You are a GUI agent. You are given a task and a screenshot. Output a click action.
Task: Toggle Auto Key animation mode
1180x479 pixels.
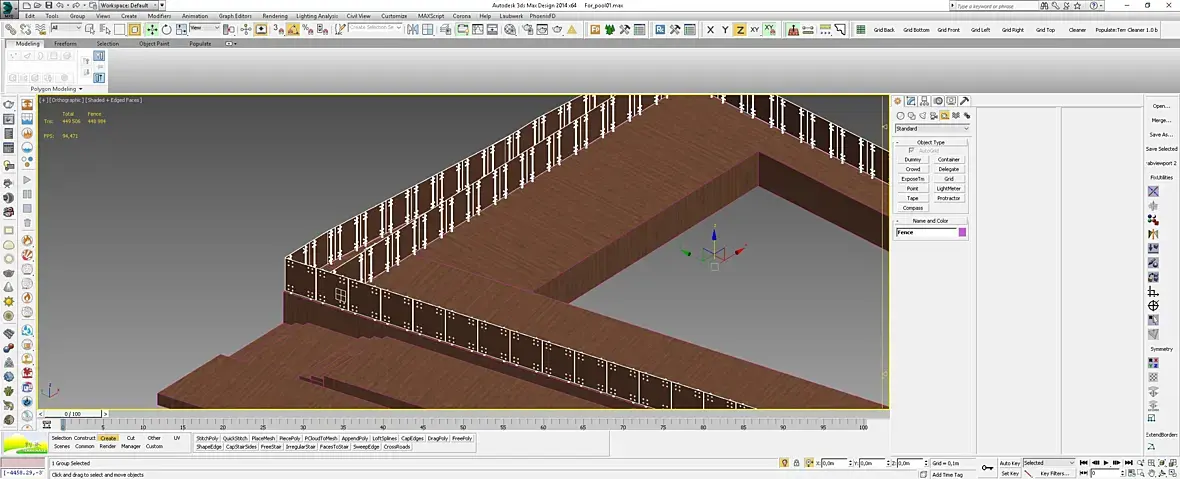tap(1009, 463)
